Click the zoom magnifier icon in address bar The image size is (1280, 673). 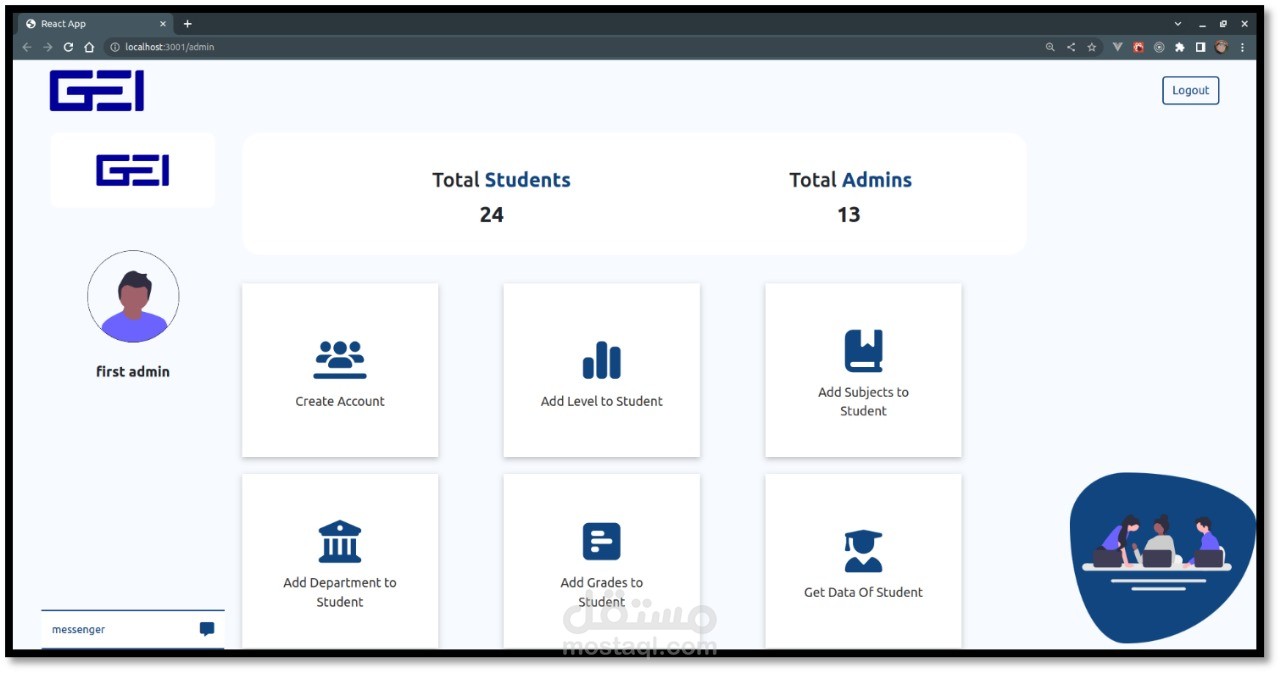pos(1050,47)
